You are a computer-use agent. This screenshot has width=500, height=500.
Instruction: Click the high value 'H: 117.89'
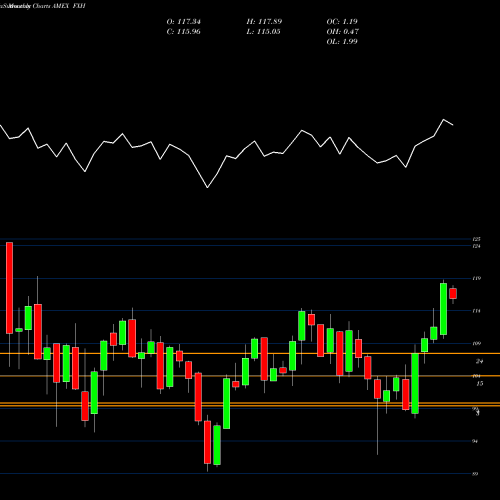point(264,22)
